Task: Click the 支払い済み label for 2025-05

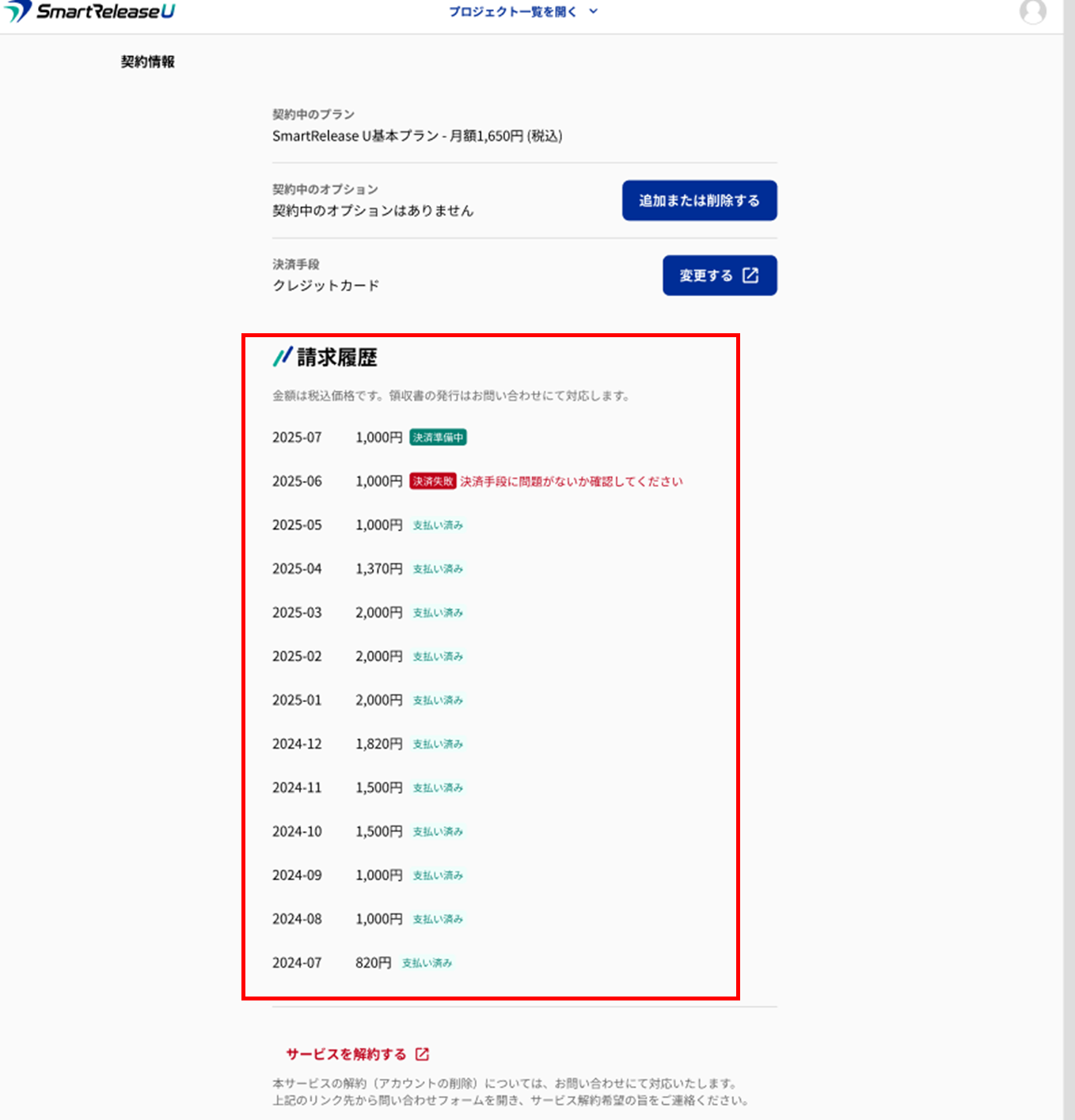Action: point(438,526)
